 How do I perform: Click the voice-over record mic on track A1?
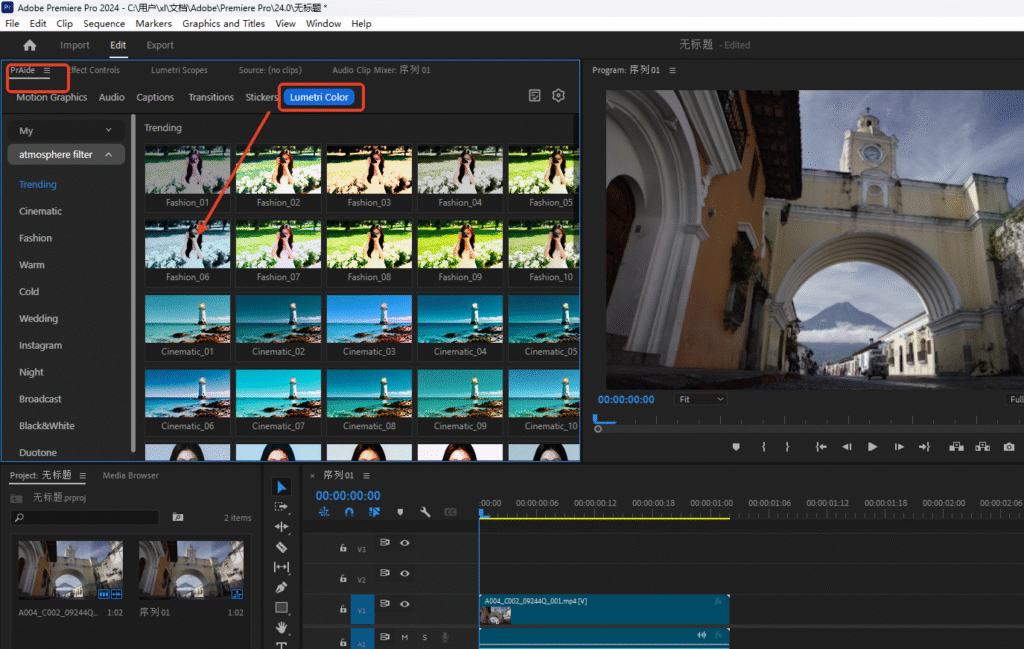click(x=444, y=637)
